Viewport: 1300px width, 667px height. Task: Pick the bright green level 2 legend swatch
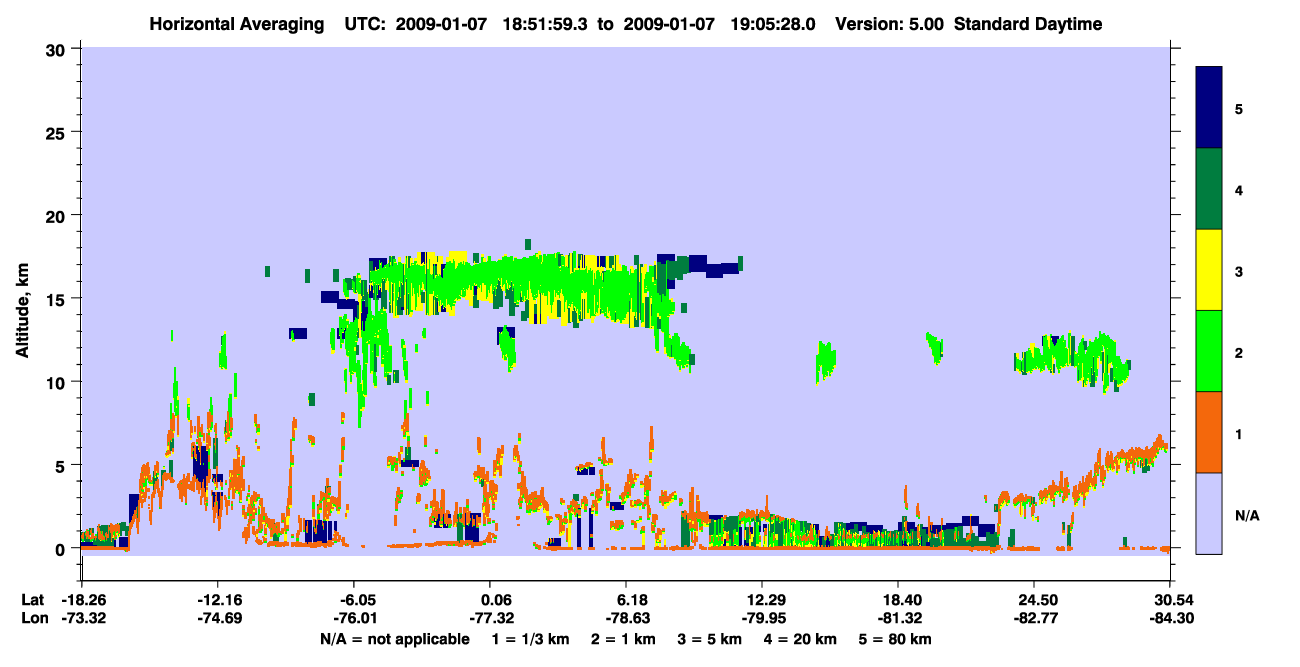coord(1209,351)
